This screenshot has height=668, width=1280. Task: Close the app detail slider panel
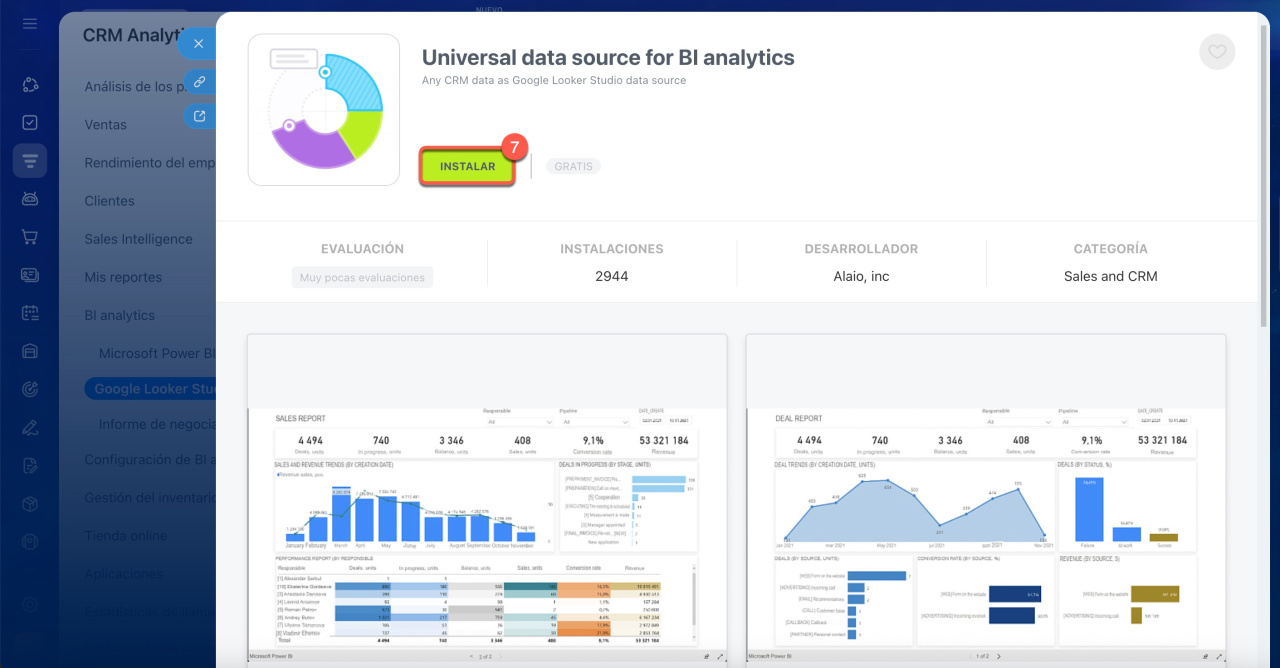pos(198,44)
